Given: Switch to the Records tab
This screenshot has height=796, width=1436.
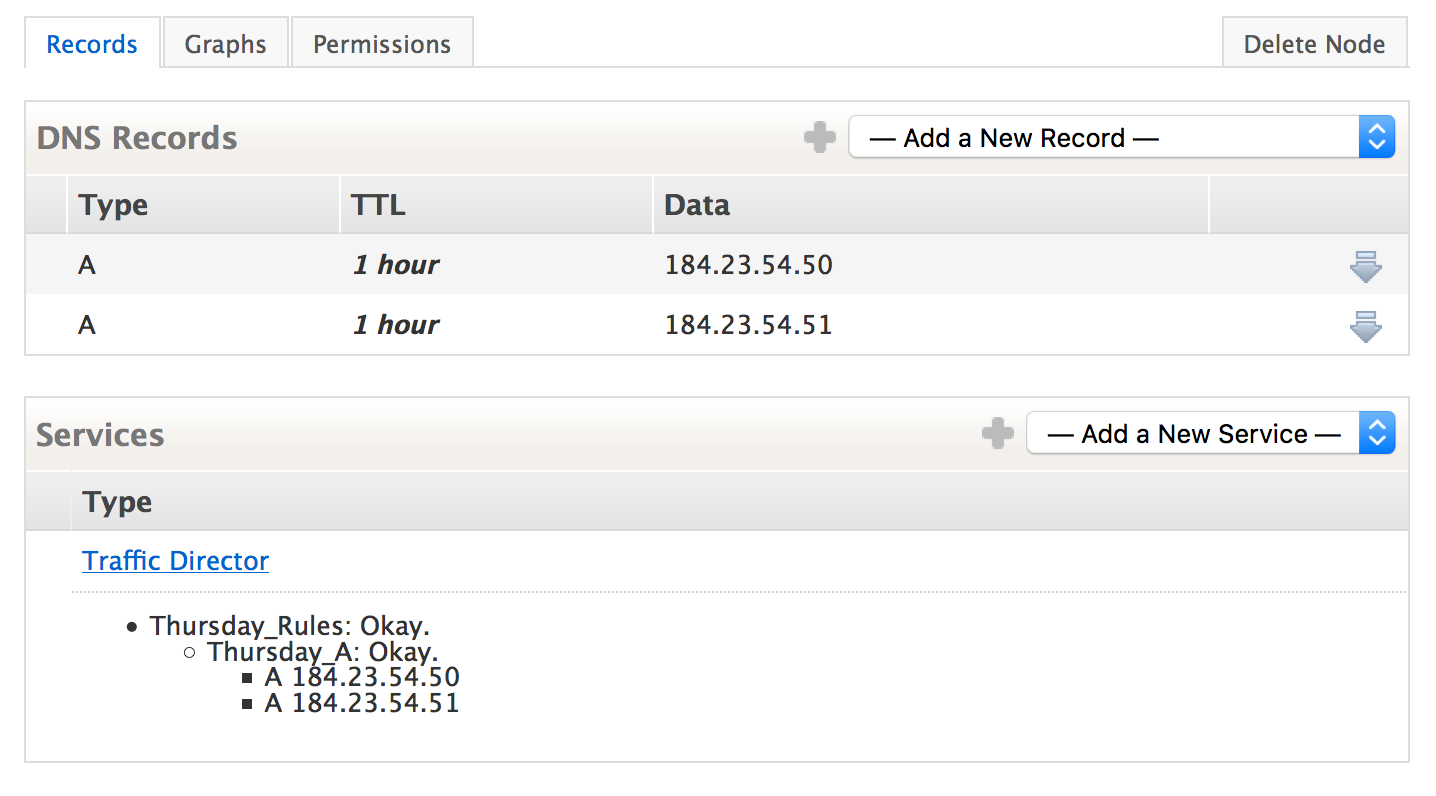Looking at the screenshot, I should [92, 45].
